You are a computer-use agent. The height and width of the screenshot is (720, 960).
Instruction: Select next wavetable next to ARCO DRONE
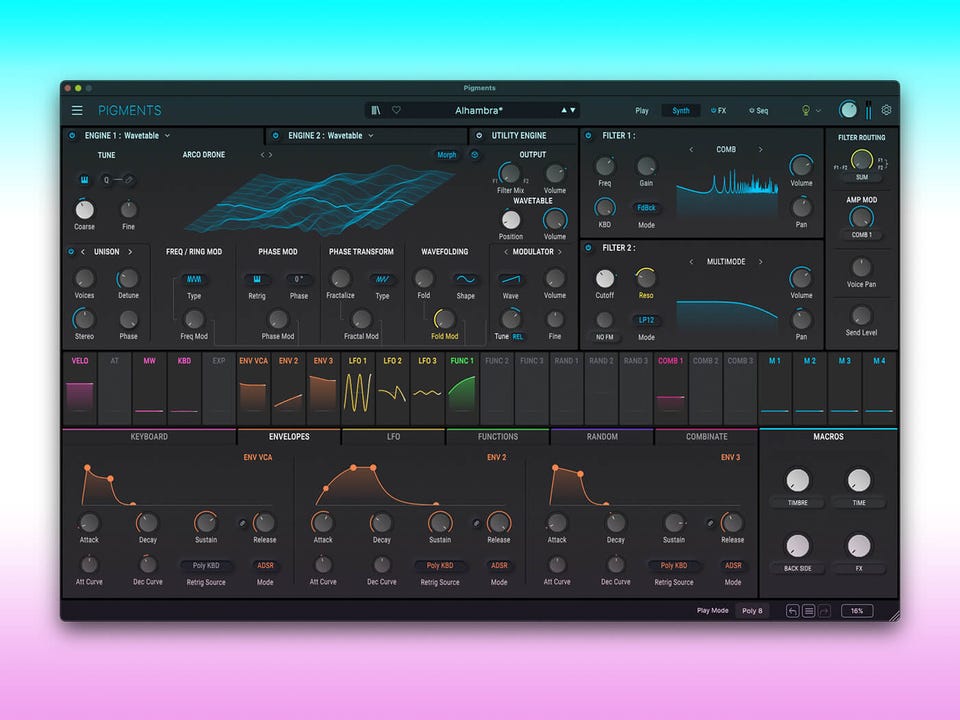tap(271, 155)
